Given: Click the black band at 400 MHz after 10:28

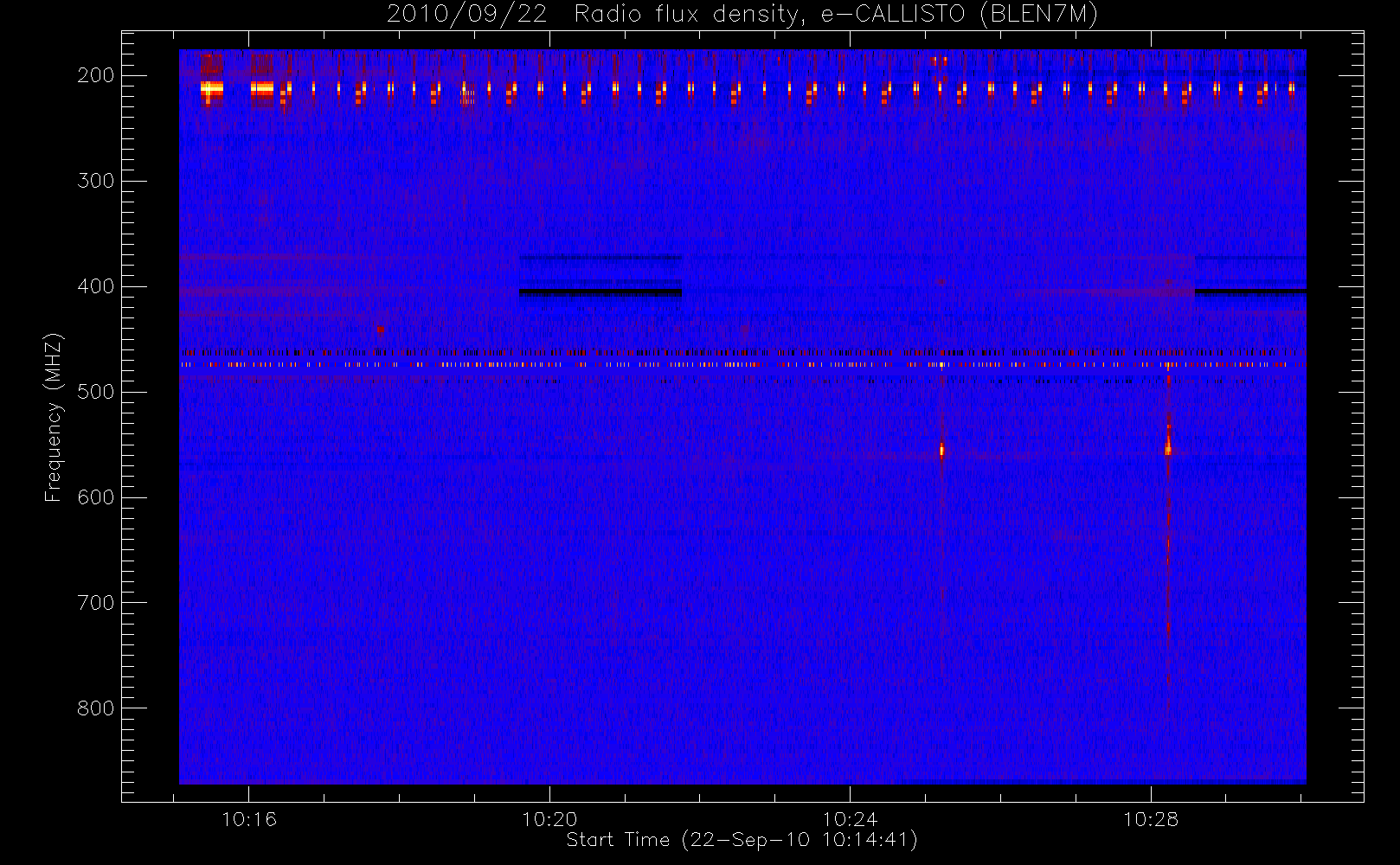Looking at the screenshot, I should 1250,292.
